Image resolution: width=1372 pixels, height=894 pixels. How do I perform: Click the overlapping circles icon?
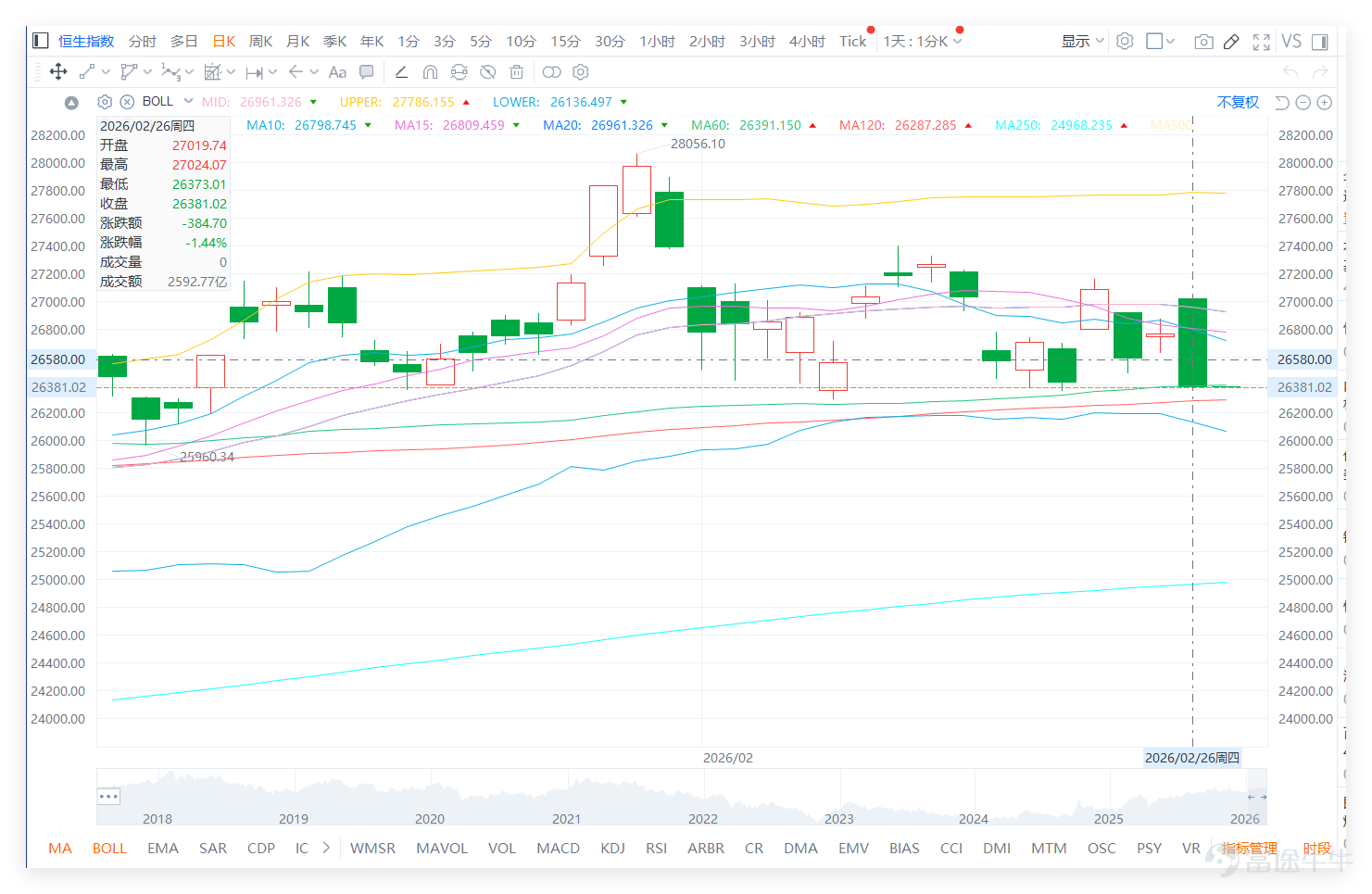(x=551, y=71)
